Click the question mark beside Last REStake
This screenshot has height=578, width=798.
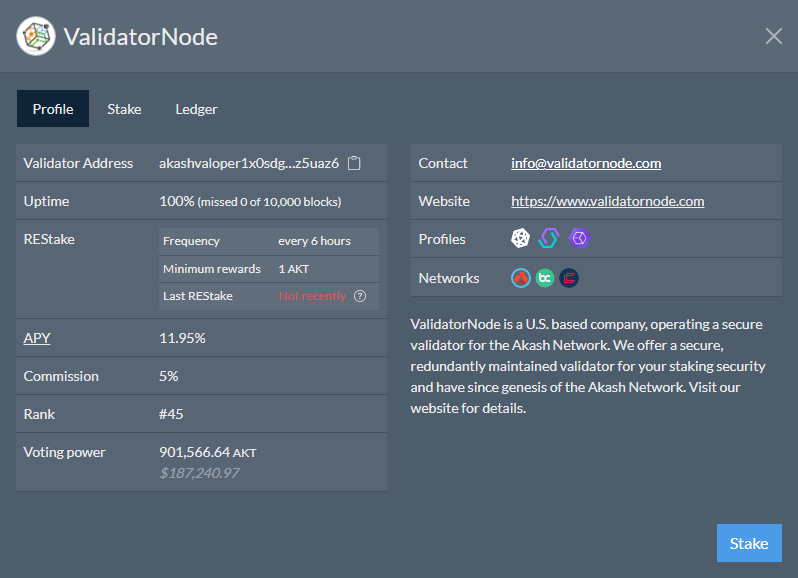pos(360,296)
